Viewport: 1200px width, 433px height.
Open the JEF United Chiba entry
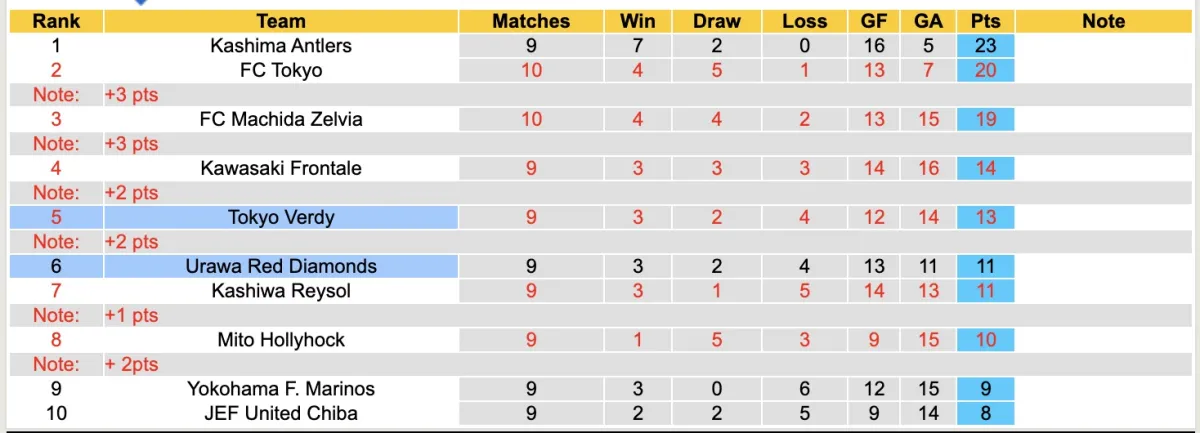[281, 413]
